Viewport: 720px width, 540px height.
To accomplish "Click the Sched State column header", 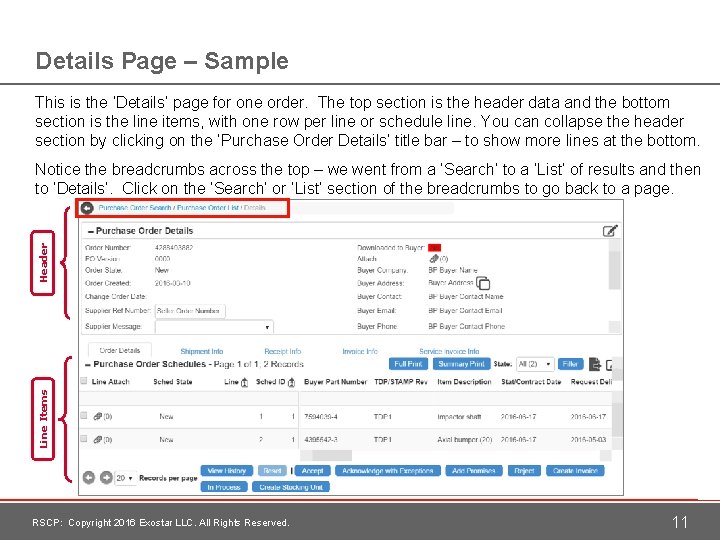I will [173, 382].
